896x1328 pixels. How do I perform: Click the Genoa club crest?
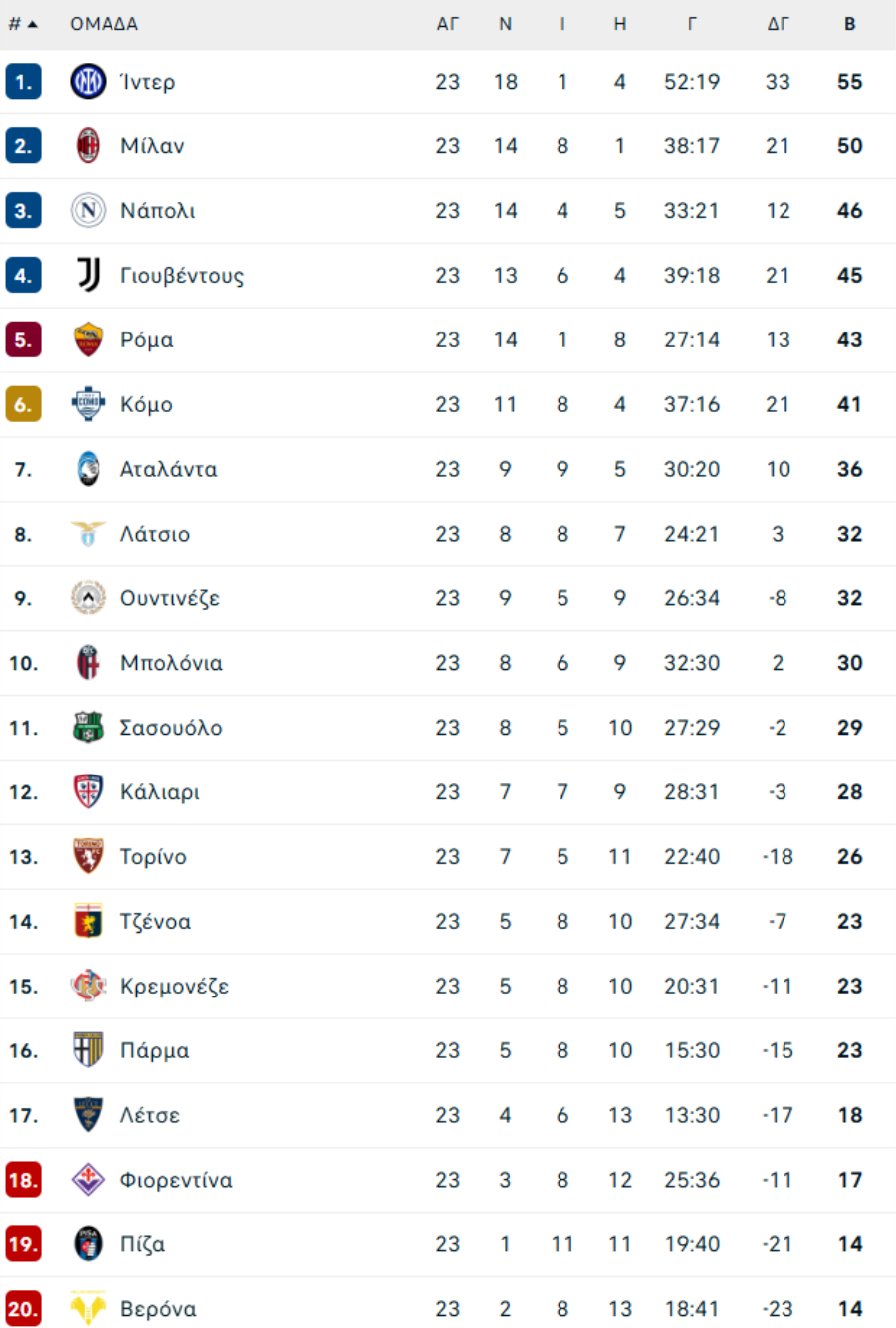tap(88, 922)
